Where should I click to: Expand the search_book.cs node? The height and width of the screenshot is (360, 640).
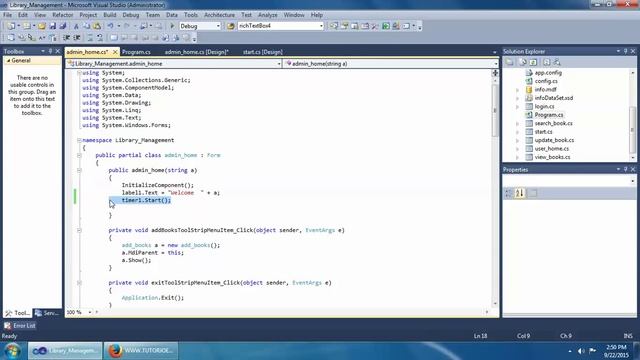coord(518,124)
